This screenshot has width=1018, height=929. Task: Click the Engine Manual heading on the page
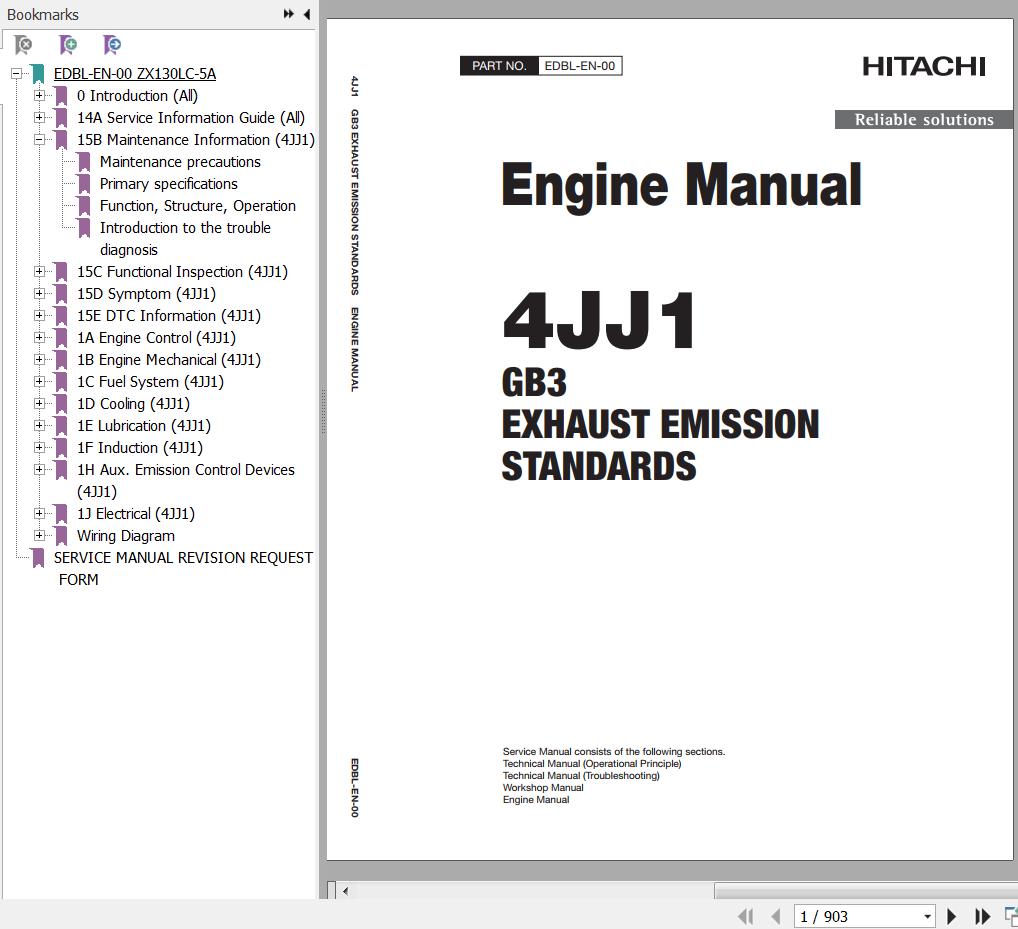tap(682, 186)
